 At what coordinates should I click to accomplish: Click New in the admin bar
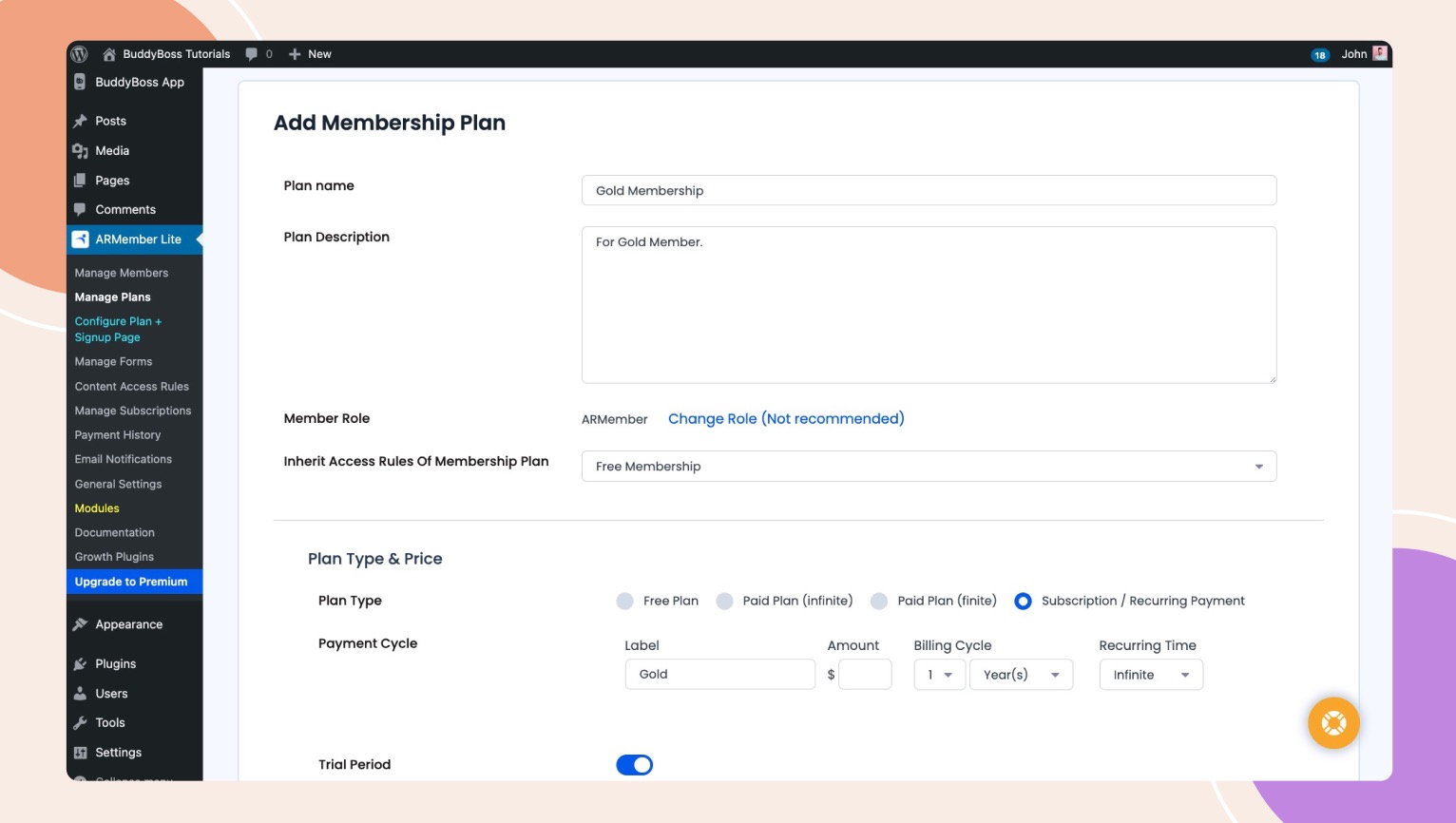coord(319,54)
